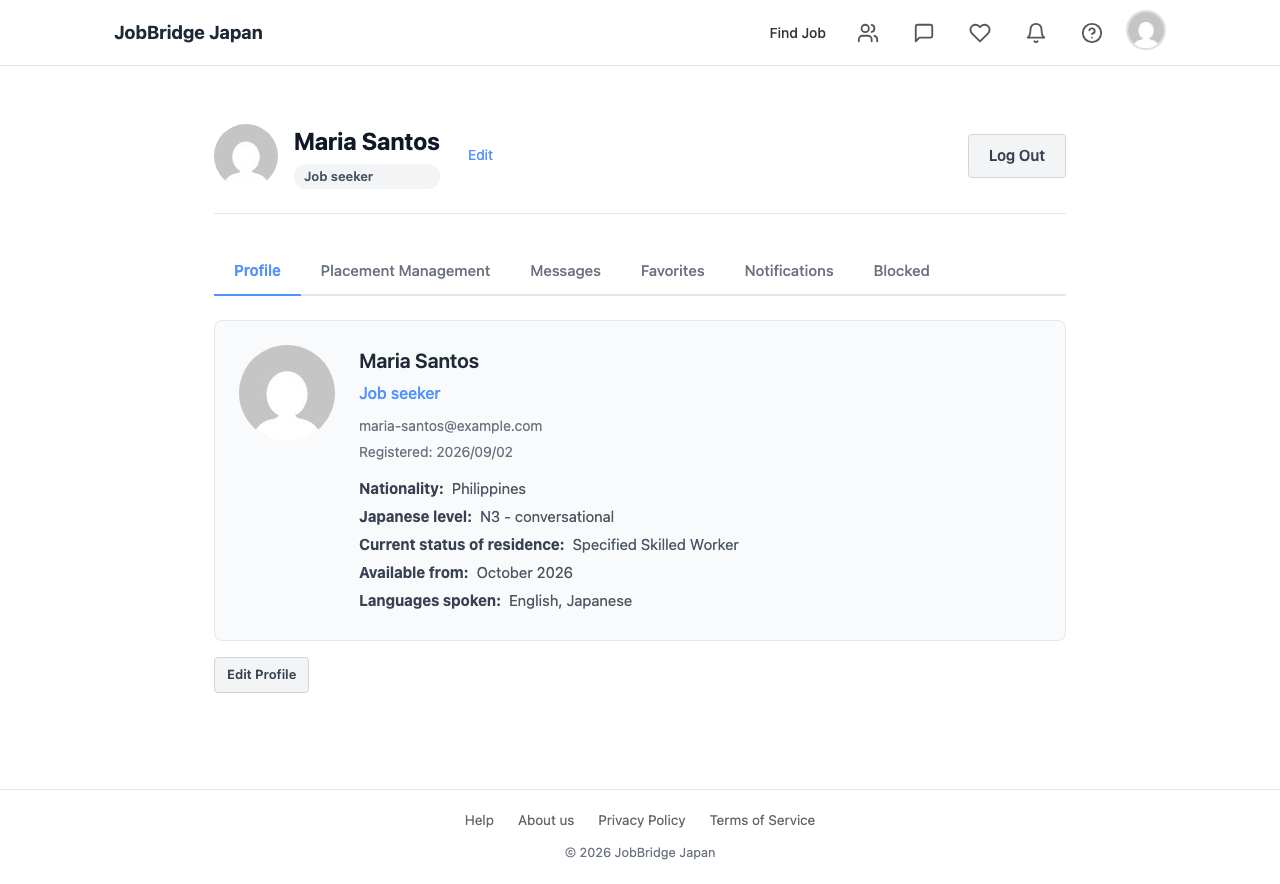The width and height of the screenshot is (1280, 884).
Task: Click the Registered: 2026/09/02 text
Action: pos(436,452)
